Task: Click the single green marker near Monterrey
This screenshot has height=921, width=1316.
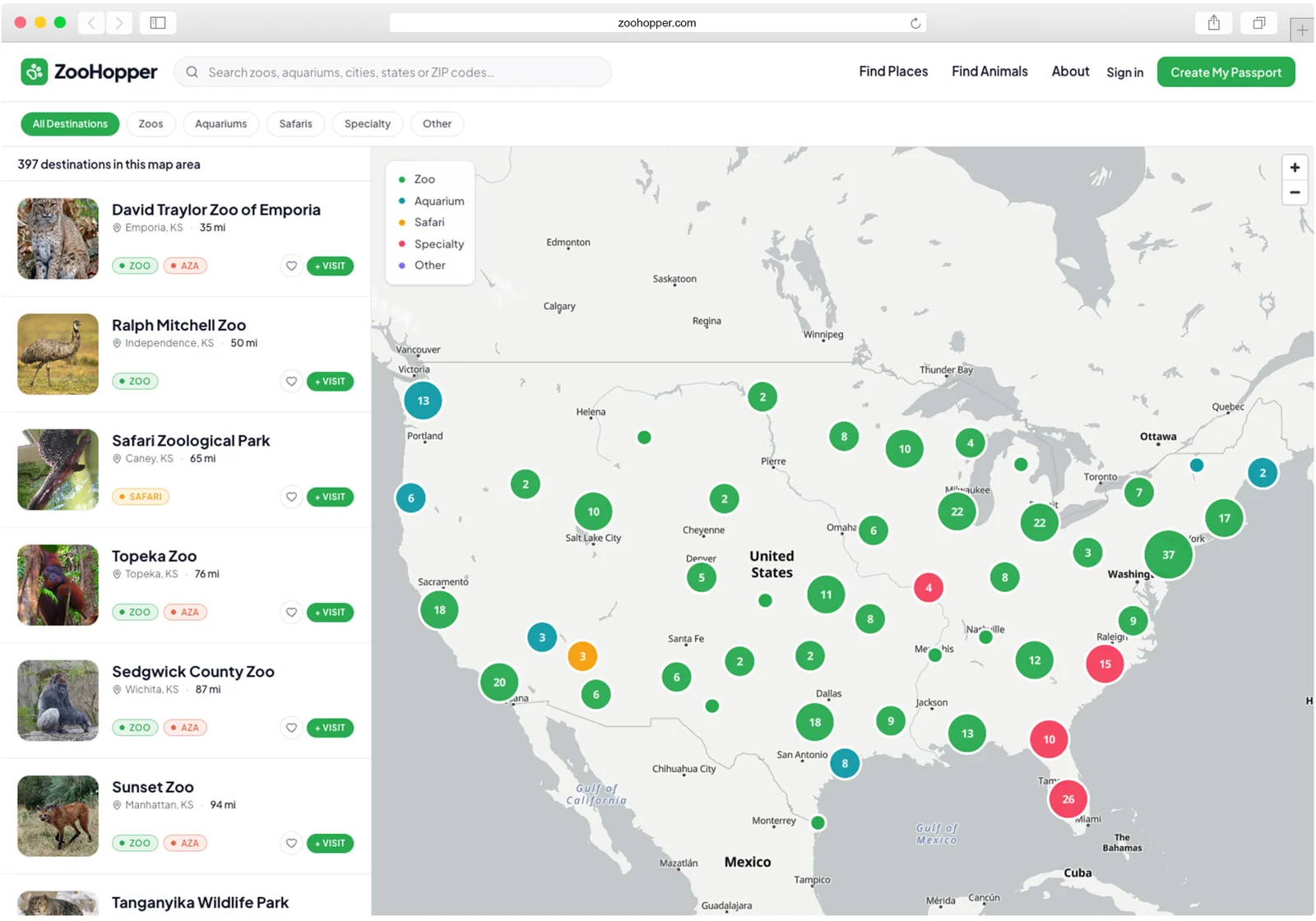Action: (818, 822)
